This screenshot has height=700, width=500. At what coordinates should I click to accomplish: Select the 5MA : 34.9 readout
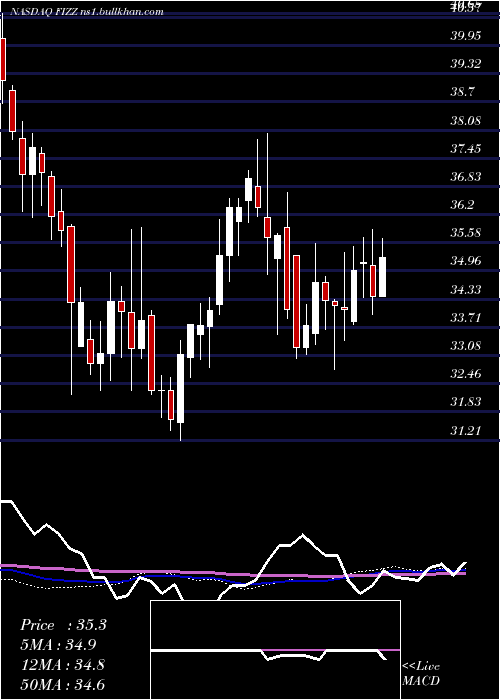58,645
